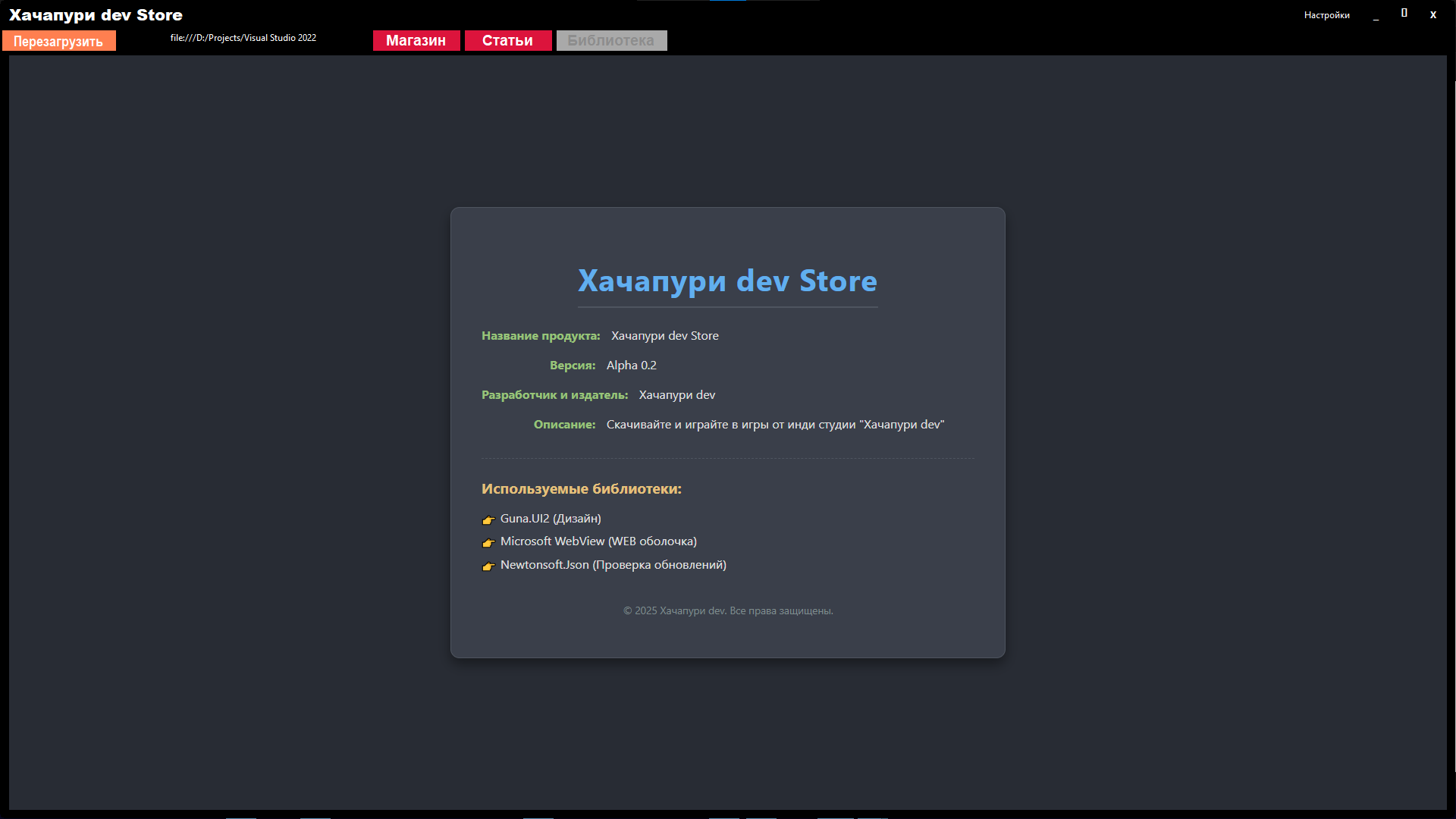Click the pointing hand icon beside Newtonsoft.Json
This screenshot has height=819, width=1456.
click(x=488, y=566)
